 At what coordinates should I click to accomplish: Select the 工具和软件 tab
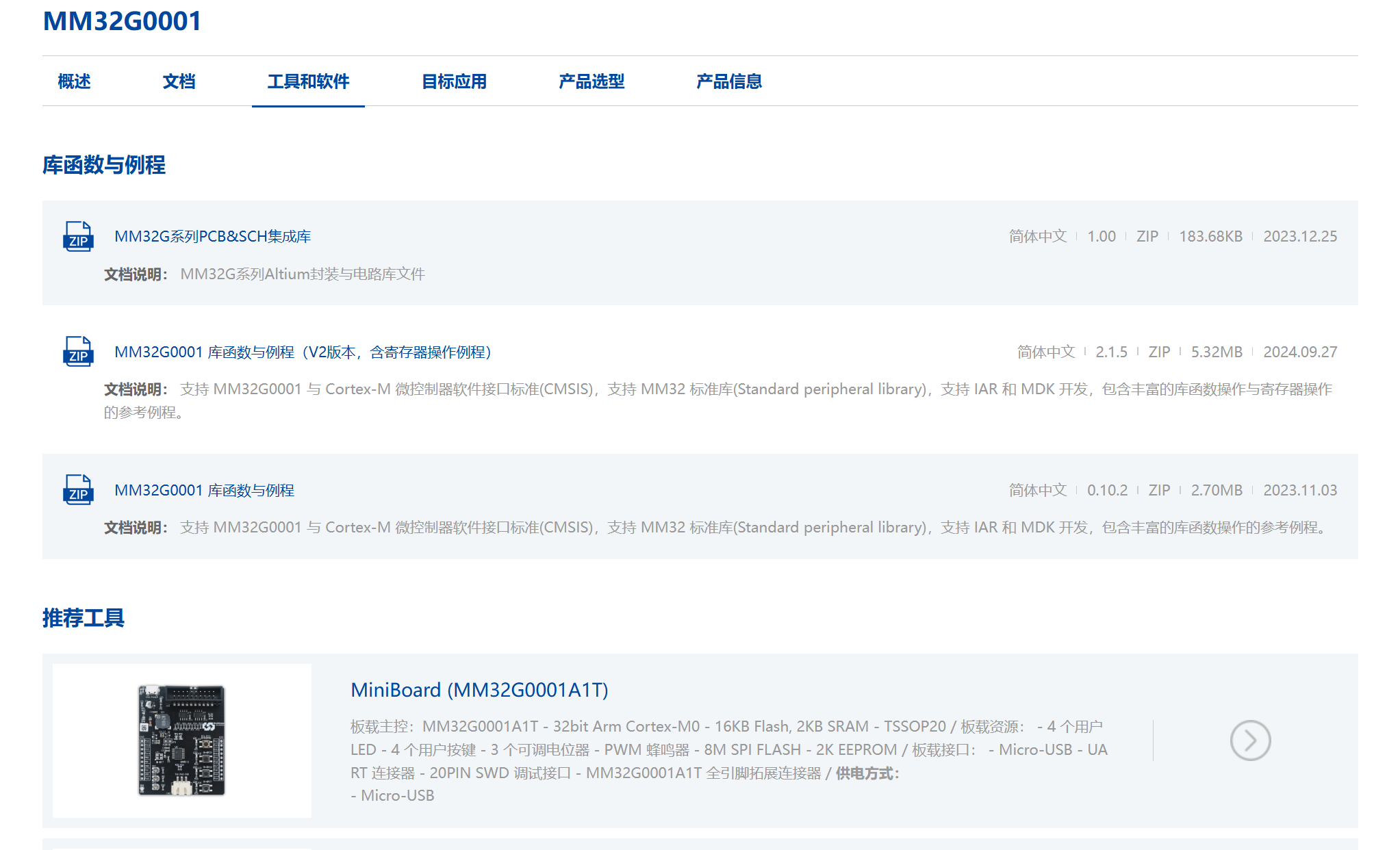308,81
